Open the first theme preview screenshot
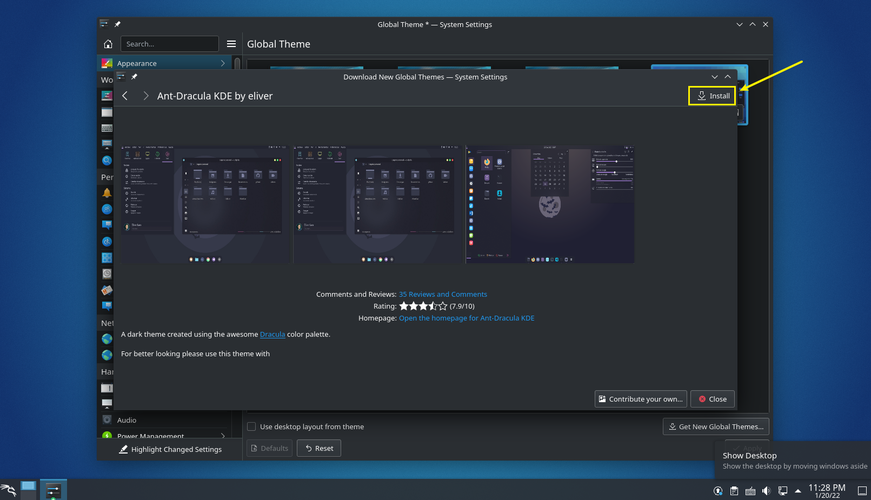This screenshot has width=871, height=500. [207, 204]
